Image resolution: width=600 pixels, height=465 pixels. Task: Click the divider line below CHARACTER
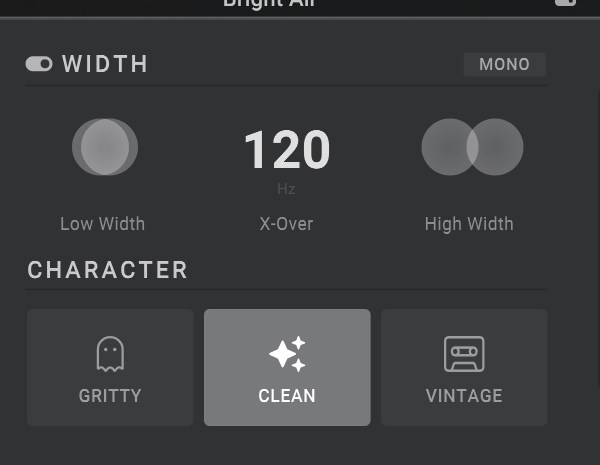click(x=286, y=290)
